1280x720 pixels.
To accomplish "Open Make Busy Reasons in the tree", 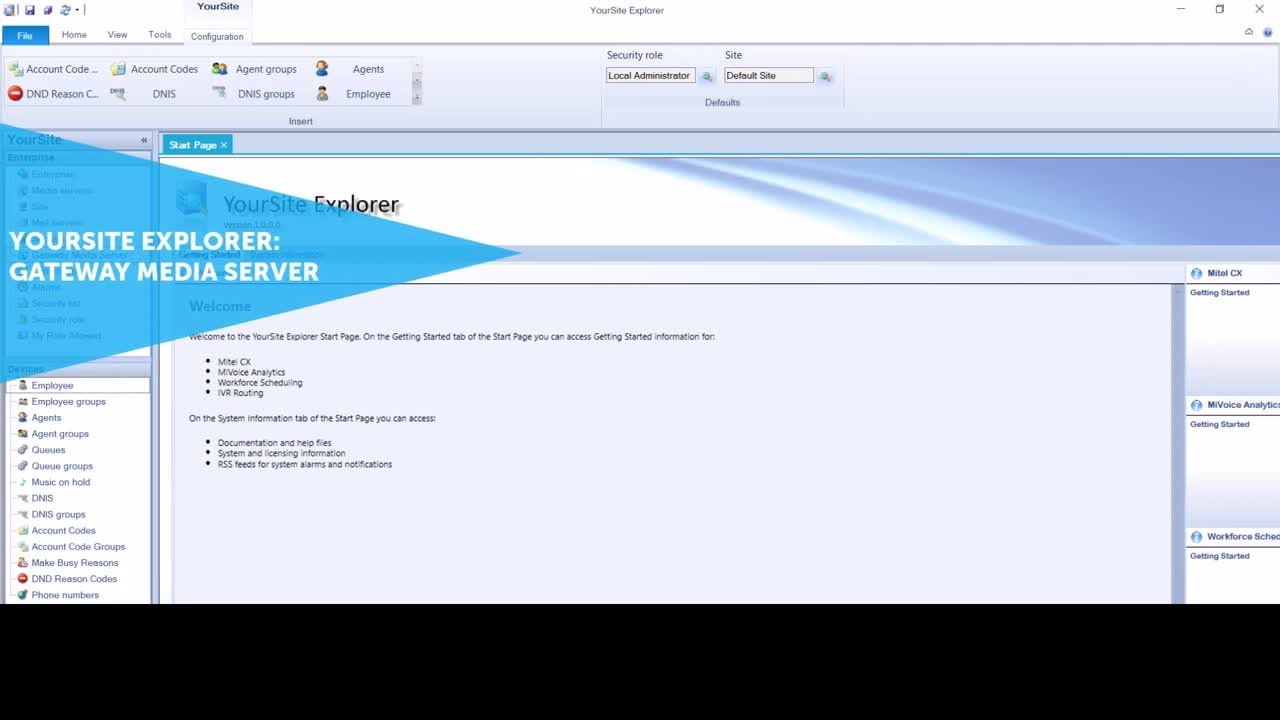I will tap(74, 563).
